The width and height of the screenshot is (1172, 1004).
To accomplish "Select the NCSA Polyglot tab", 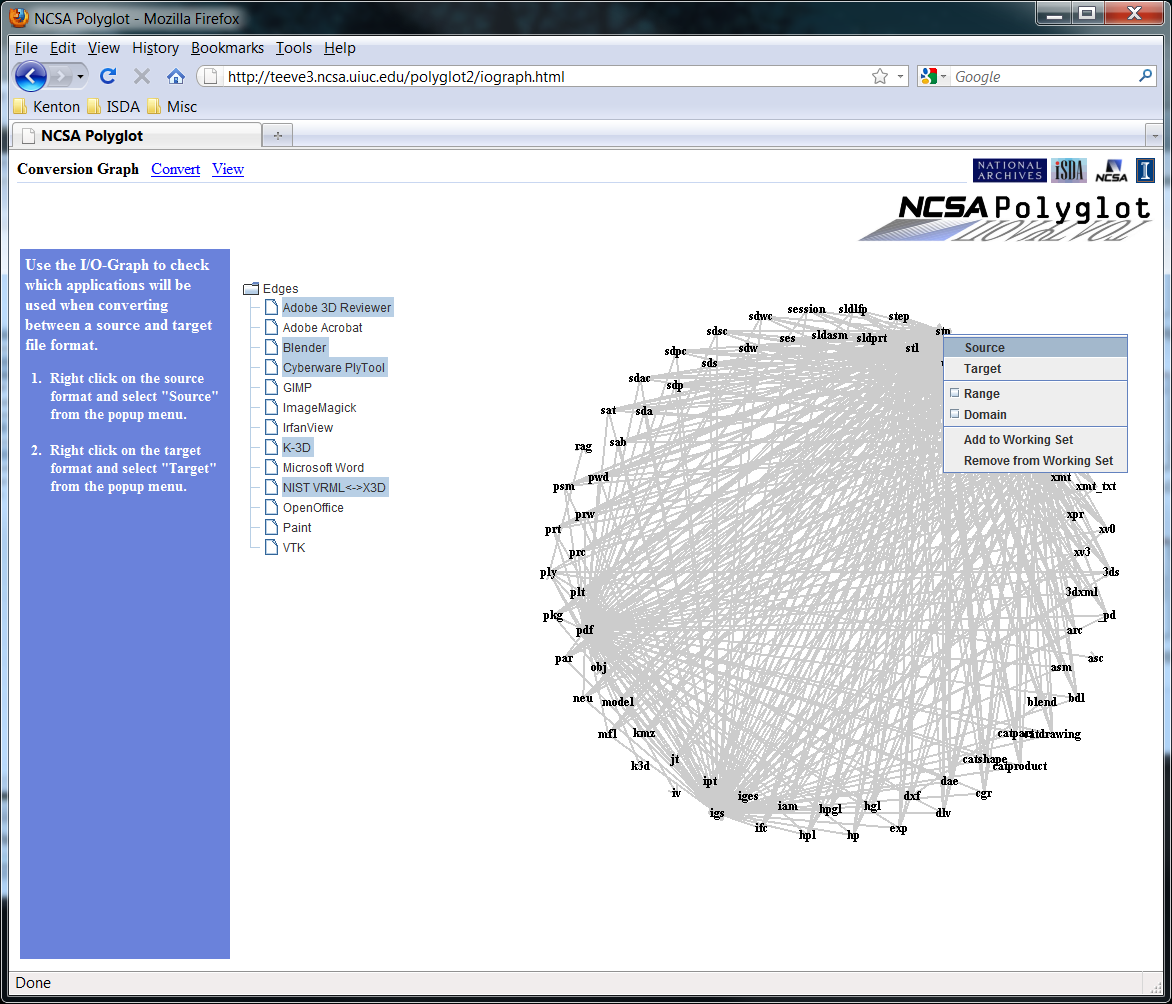I will tap(138, 136).
